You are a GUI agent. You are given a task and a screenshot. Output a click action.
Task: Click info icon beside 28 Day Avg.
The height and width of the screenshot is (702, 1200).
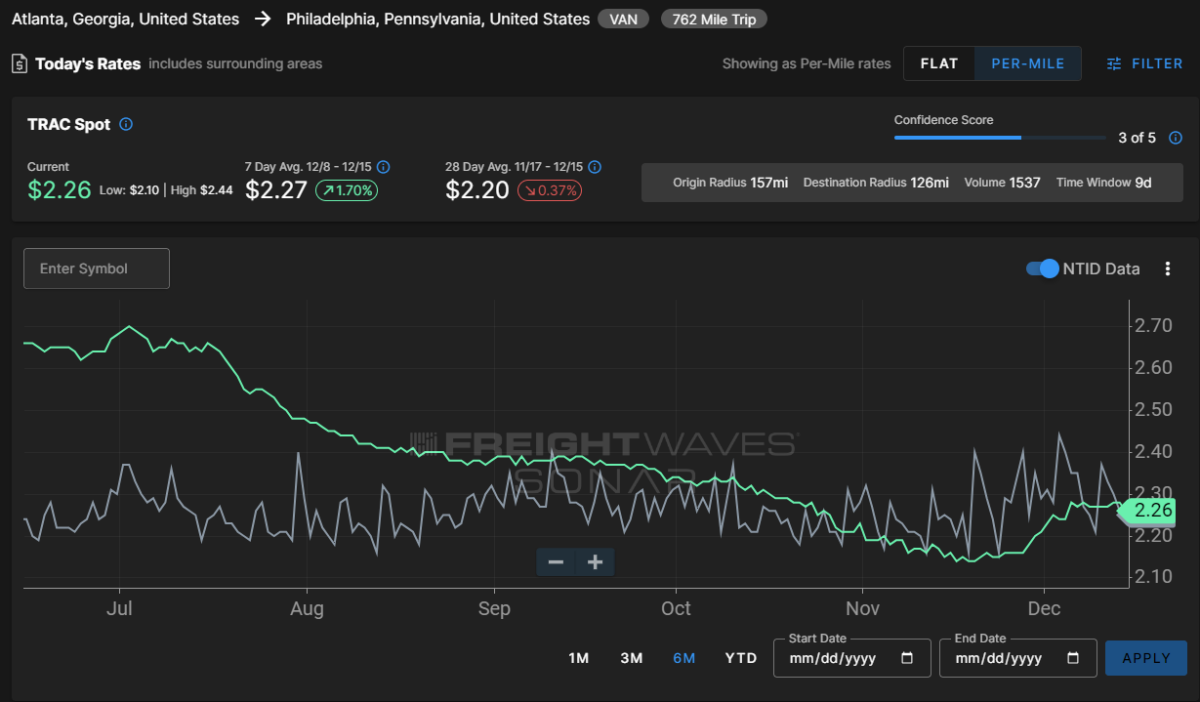pos(595,167)
